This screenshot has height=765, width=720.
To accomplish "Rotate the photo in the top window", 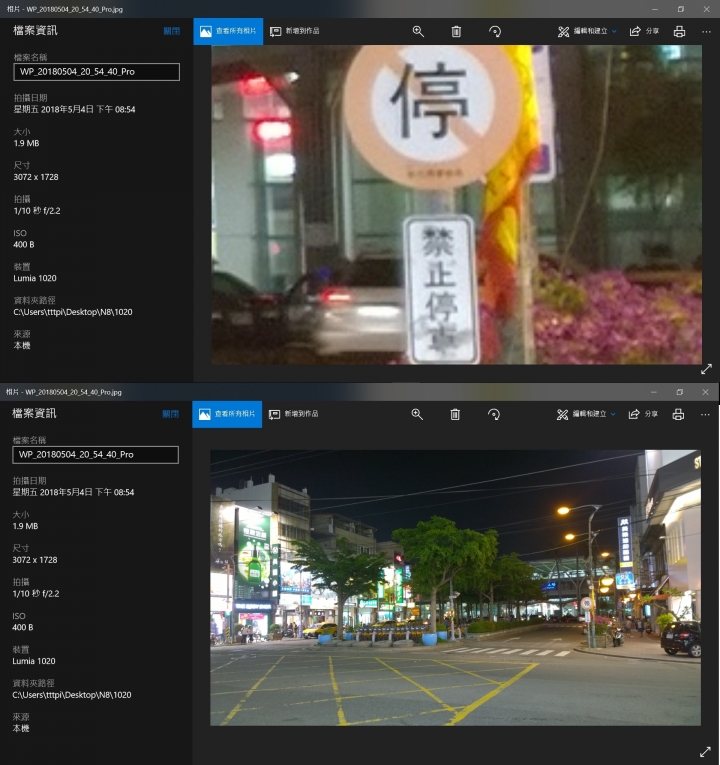I will tap(495, 31).
